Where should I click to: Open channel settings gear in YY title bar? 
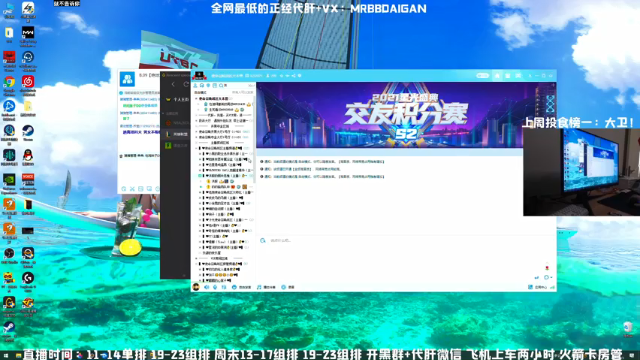click(300, 76)
